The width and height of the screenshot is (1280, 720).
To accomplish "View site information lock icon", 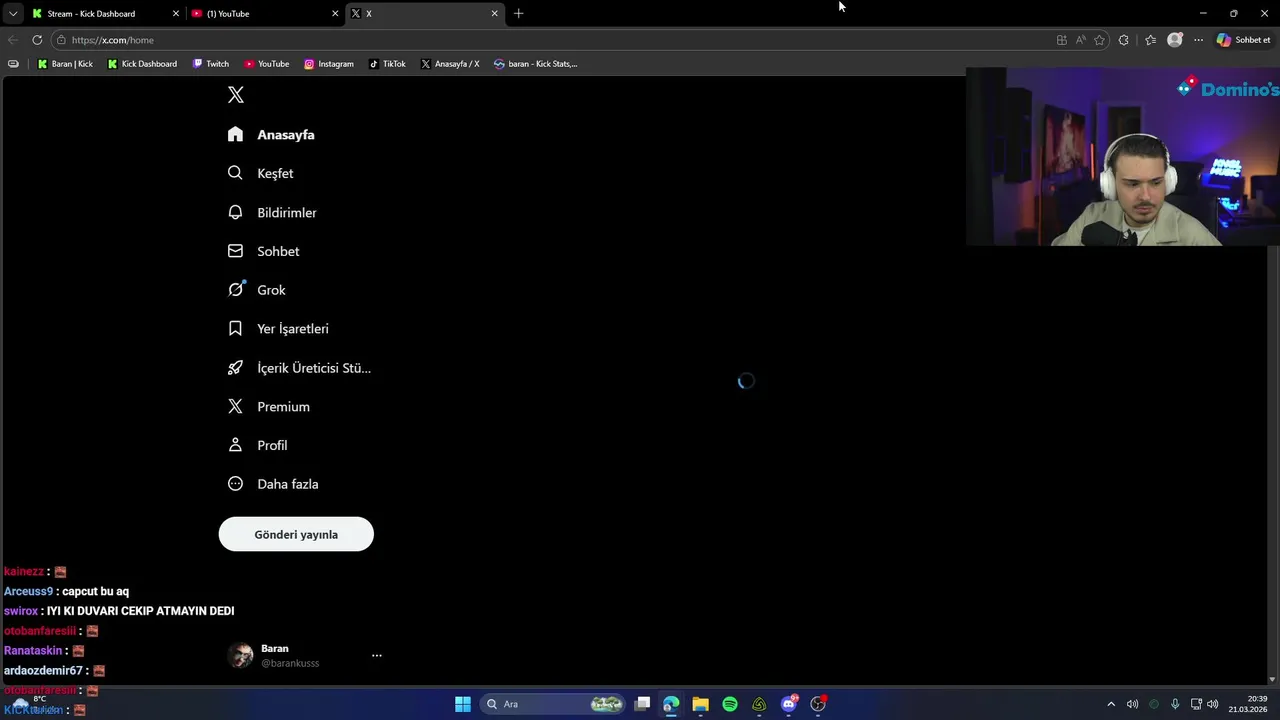I will pos(61,40).
